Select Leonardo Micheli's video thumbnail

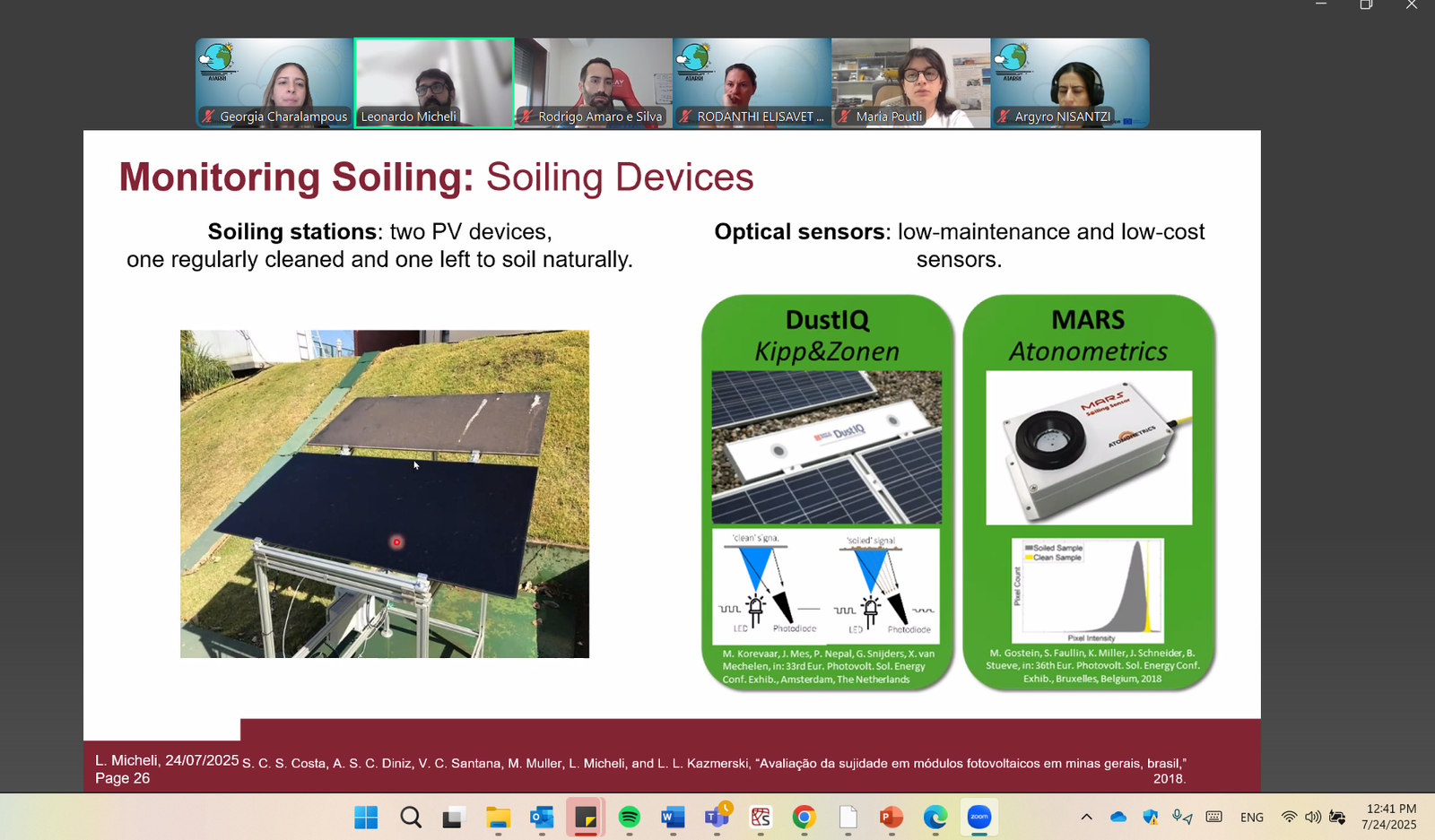[434, 82]
